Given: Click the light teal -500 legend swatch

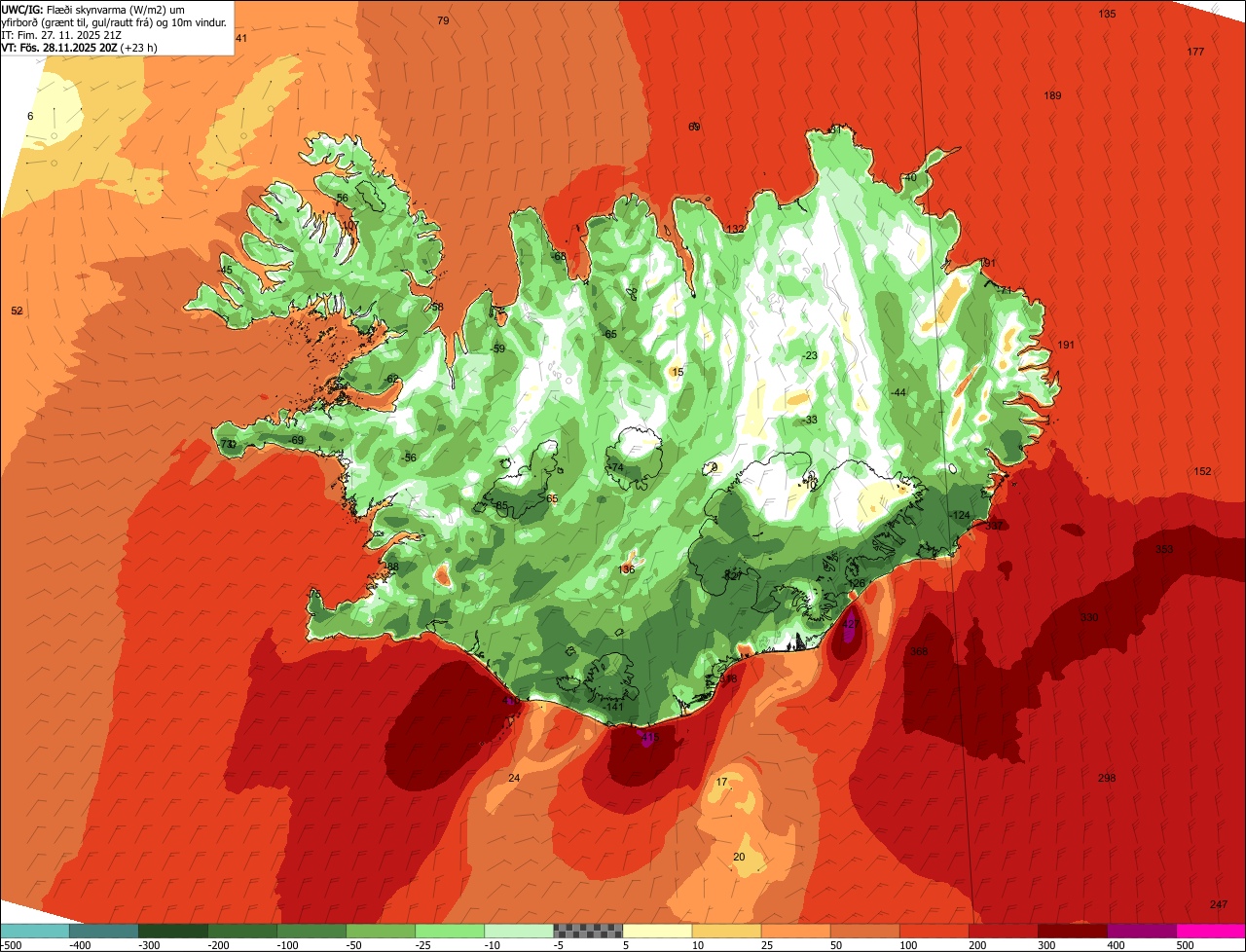Looking at the screenshot, I should pos(35,931).
